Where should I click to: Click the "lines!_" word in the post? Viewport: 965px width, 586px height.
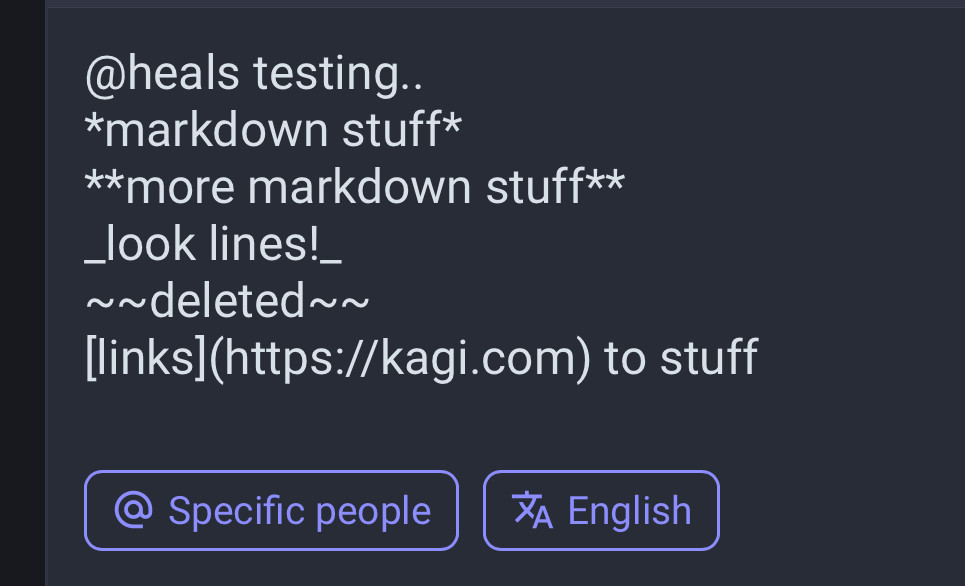(x=276, y=244)
